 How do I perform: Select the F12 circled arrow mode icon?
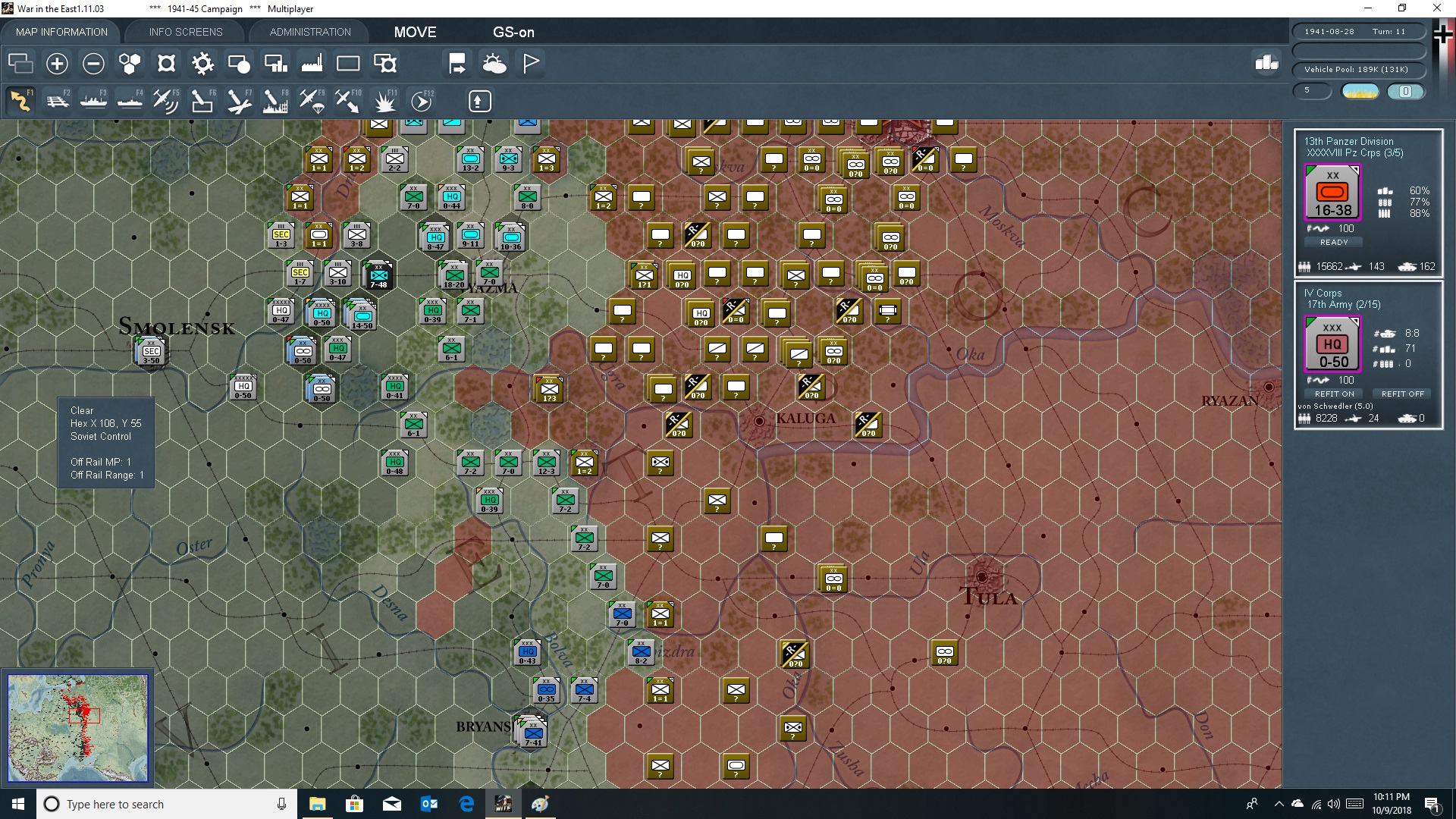coord(422,101)
